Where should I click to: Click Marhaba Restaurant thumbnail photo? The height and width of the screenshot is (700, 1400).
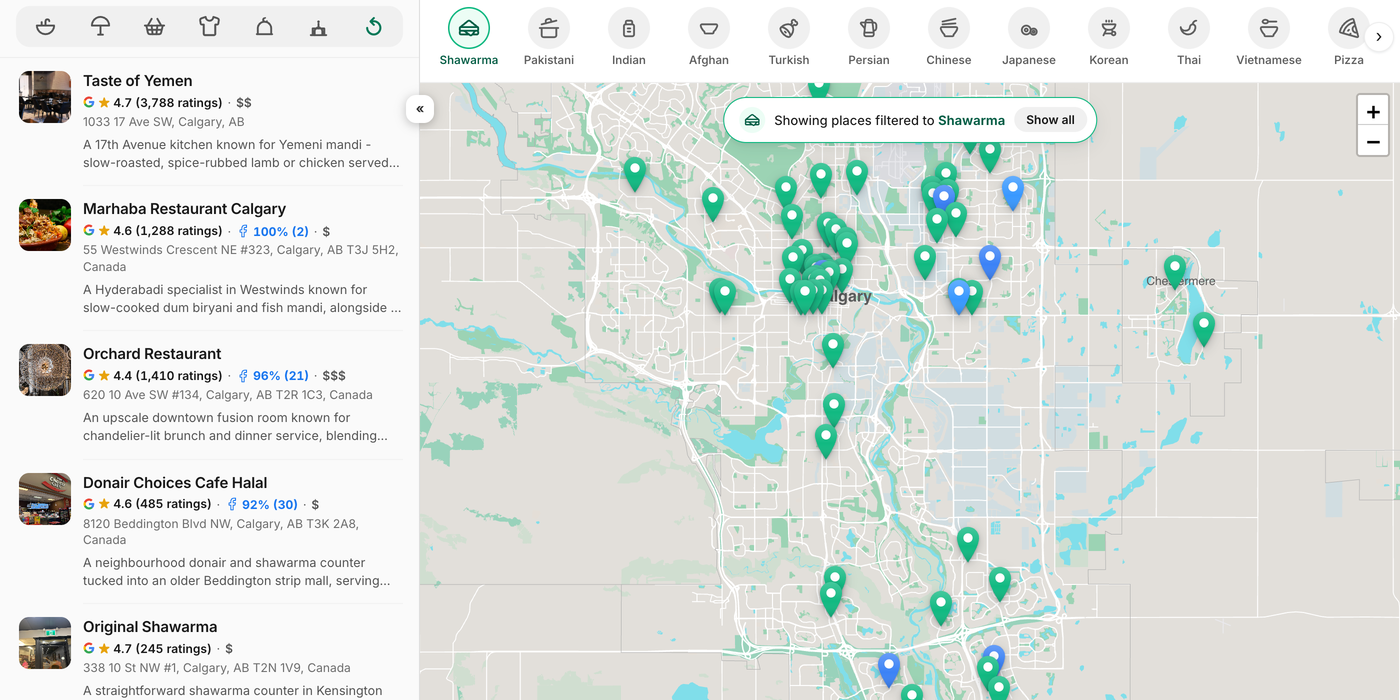point(45,225)
